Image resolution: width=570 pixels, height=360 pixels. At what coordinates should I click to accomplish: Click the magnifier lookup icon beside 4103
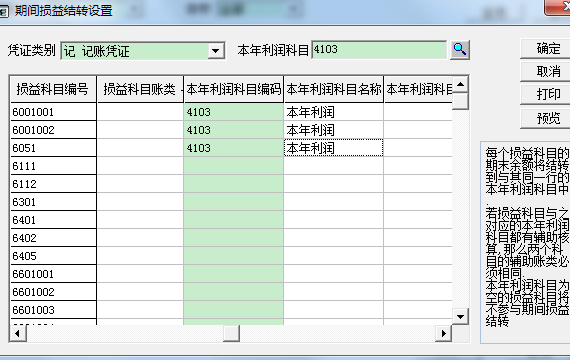tap(460, 50)
